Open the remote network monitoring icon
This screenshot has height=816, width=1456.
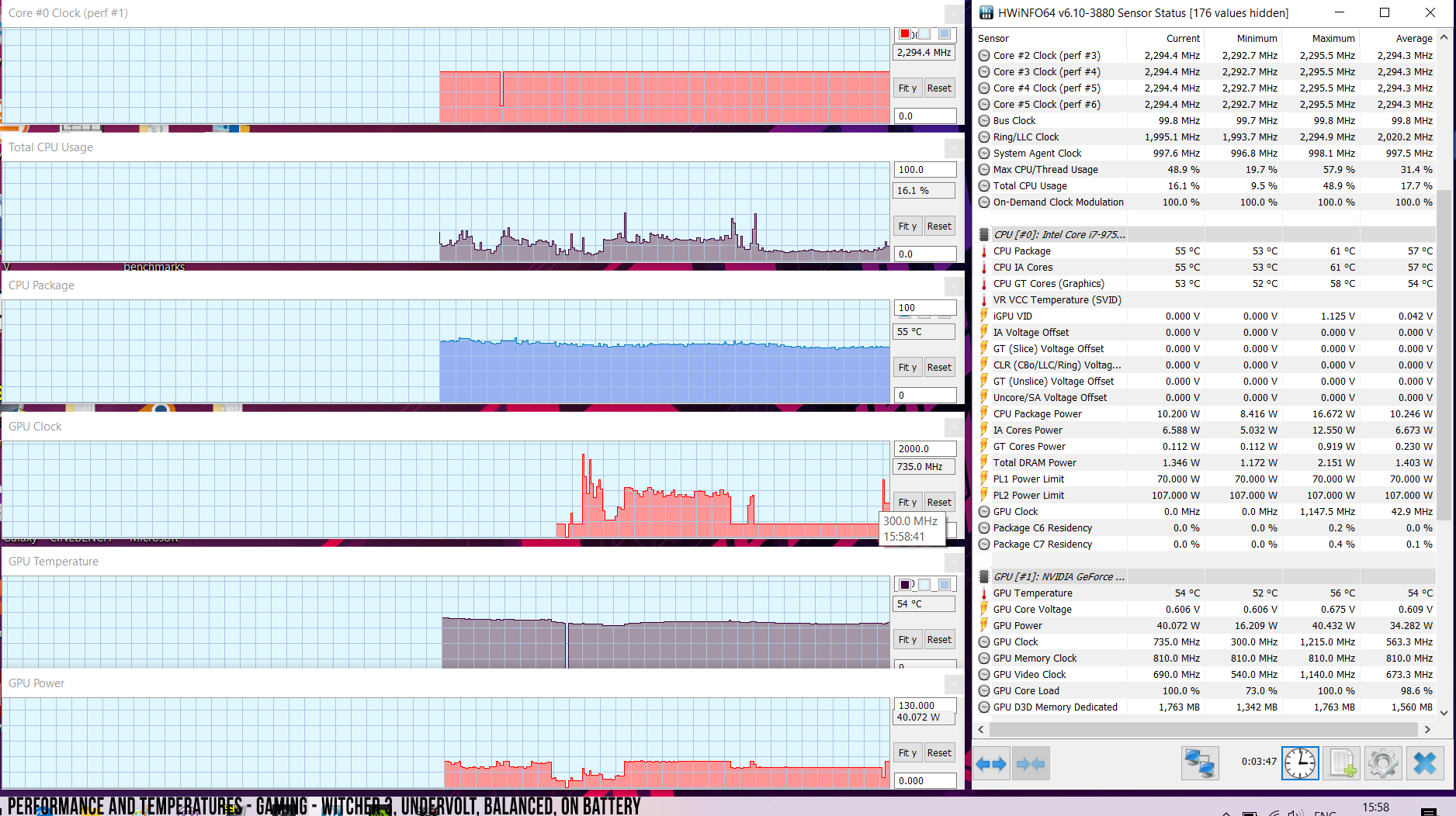(1200, 764)
